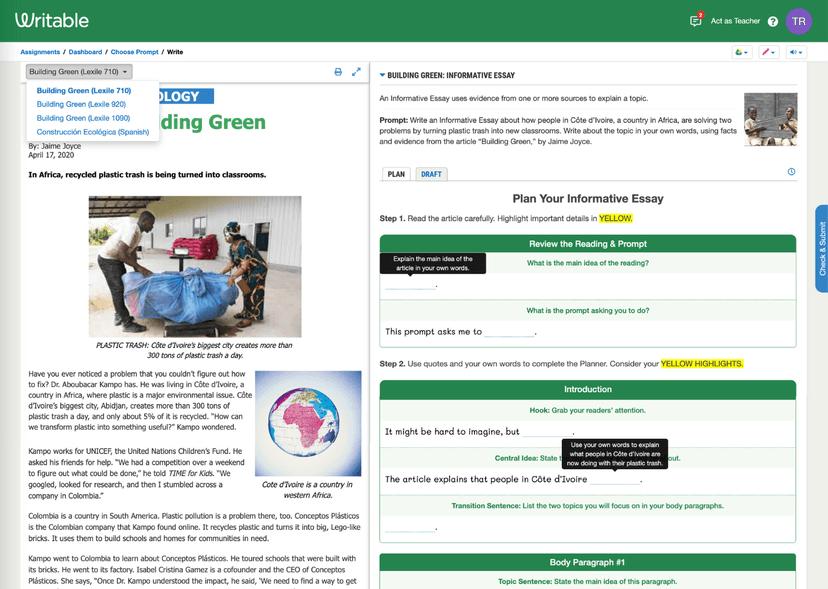Activate the read-aloud speaker tool
Image resolution: width=828 pixels, height=589 pixels.
[x=793, y=51]
